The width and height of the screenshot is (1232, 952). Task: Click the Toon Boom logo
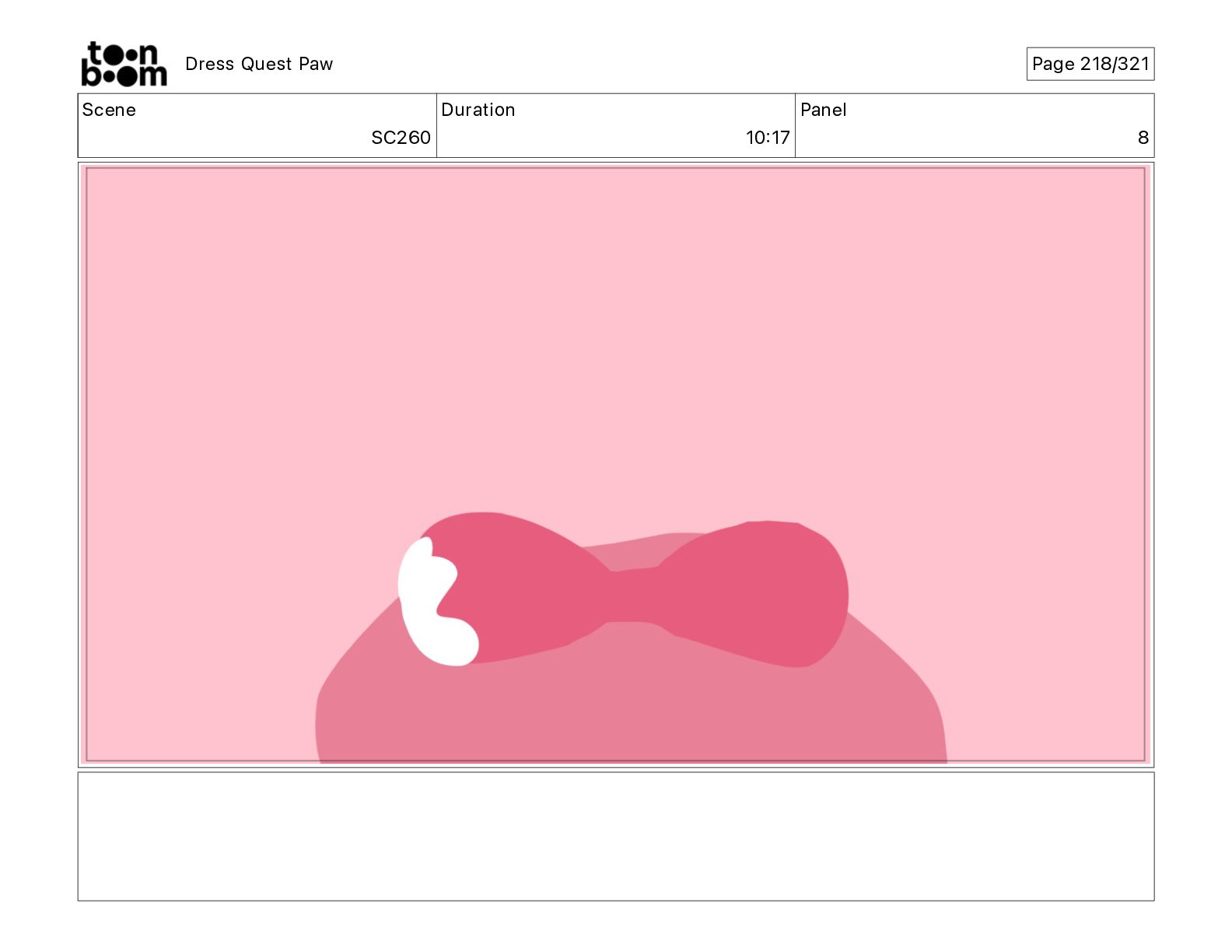124,63
